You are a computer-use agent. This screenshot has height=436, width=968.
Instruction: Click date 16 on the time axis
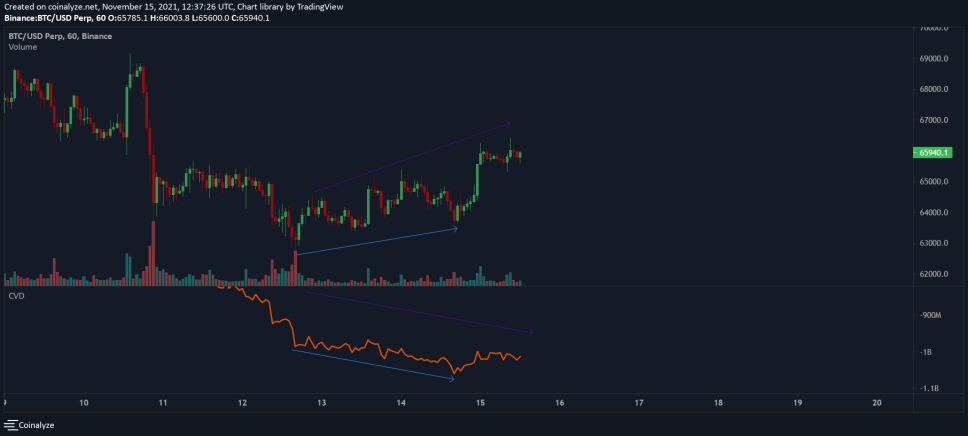[x=560, y=402]
